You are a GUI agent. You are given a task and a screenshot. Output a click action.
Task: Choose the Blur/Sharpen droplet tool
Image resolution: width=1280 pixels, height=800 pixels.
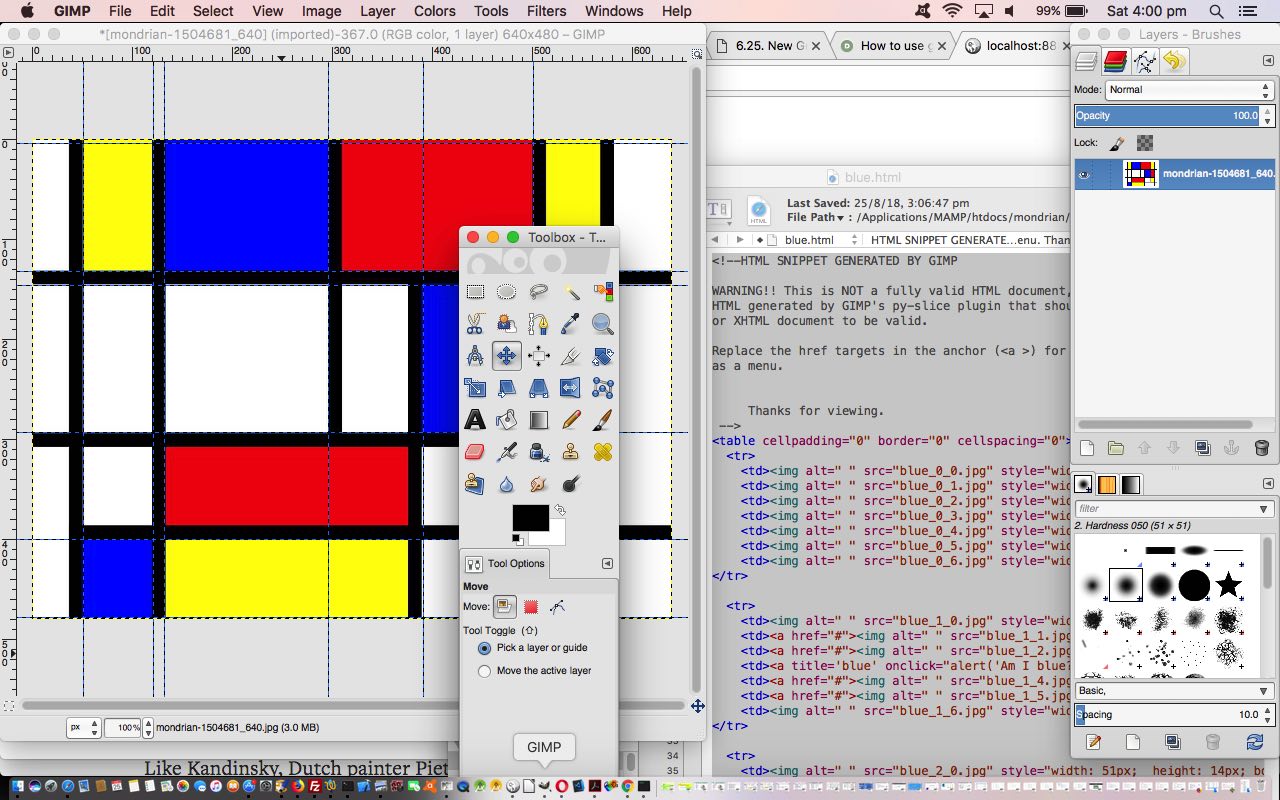[507, 484]
